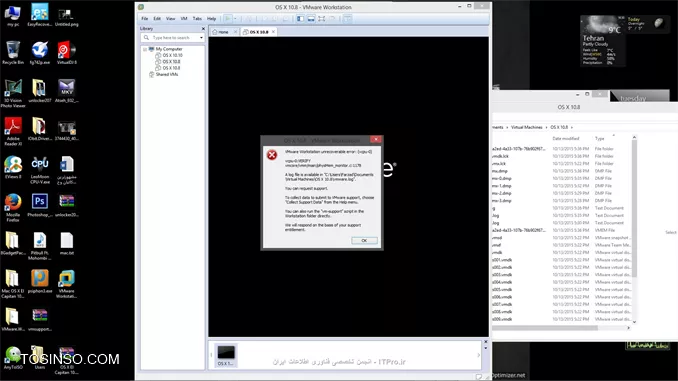Click OK in the VMware error dialog
This screenshot has height=381, width=678.
tap(364, 240)
